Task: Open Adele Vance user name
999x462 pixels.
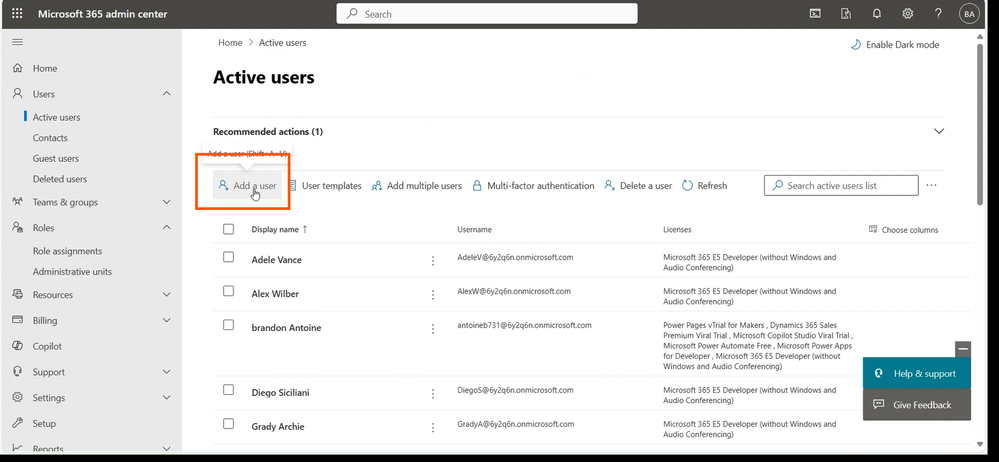Action: coord(277,260)
